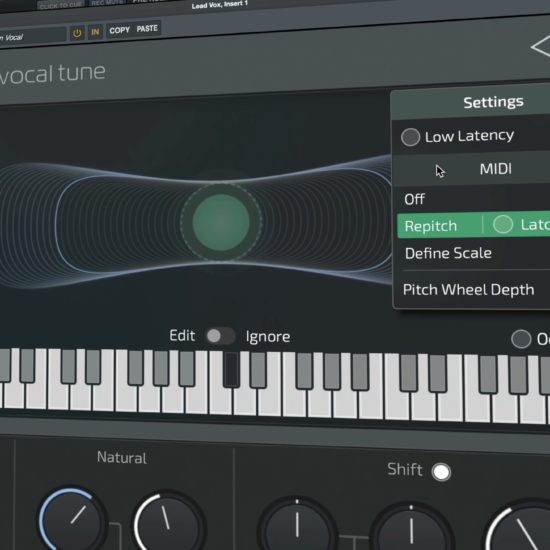Toggle the Shift enable button
The width and height of the screenshot is (550, 550).
(441, 472)
